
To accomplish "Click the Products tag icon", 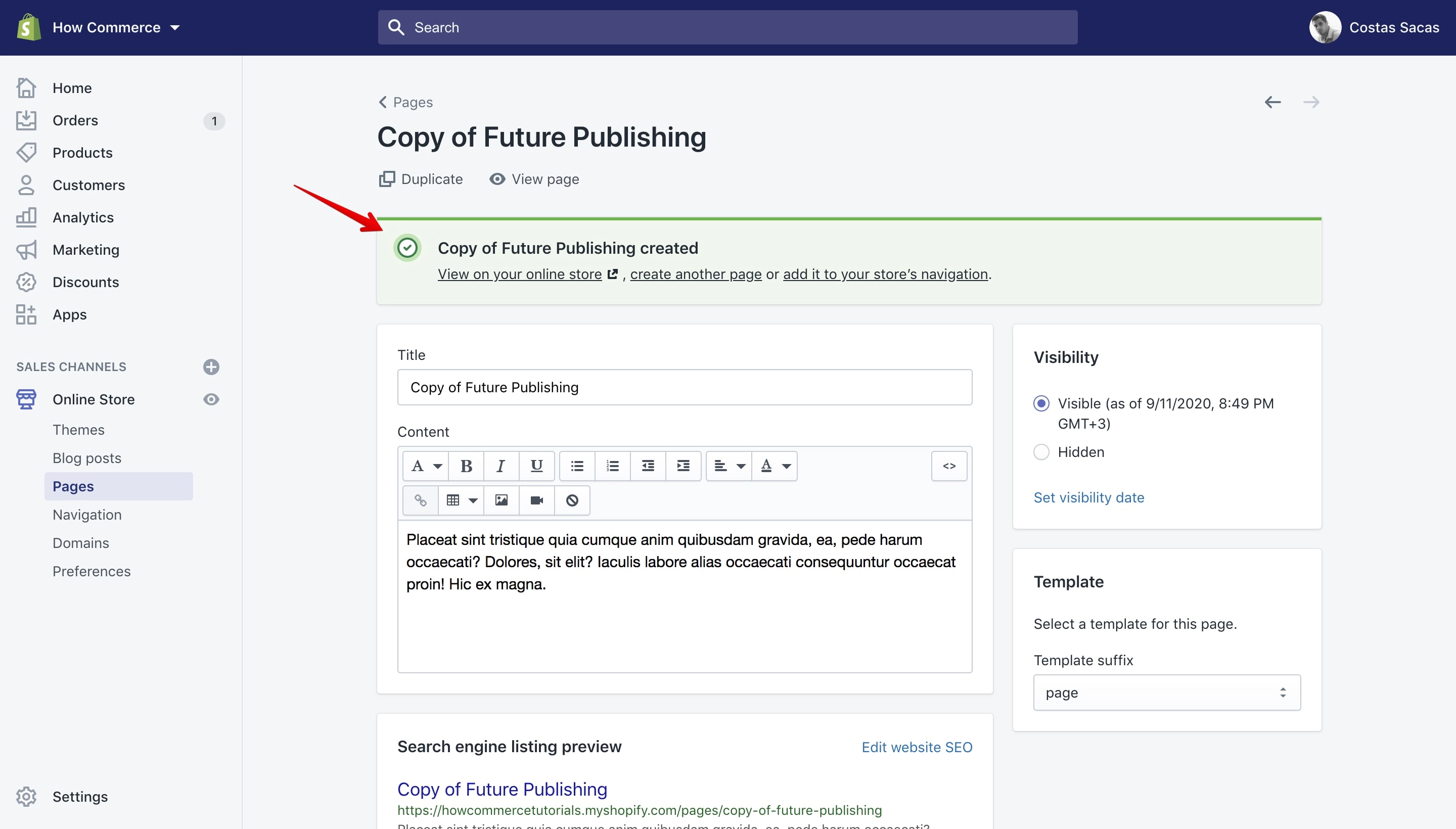I will click(x=26, y=153).
